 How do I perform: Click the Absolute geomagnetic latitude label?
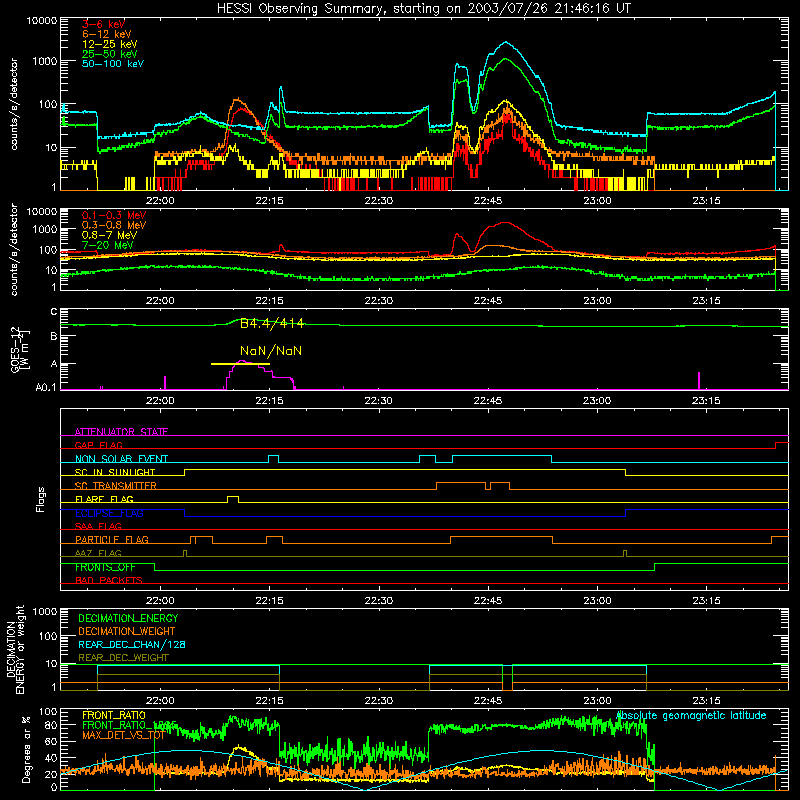pyautogui.click(x=691, y=716)
